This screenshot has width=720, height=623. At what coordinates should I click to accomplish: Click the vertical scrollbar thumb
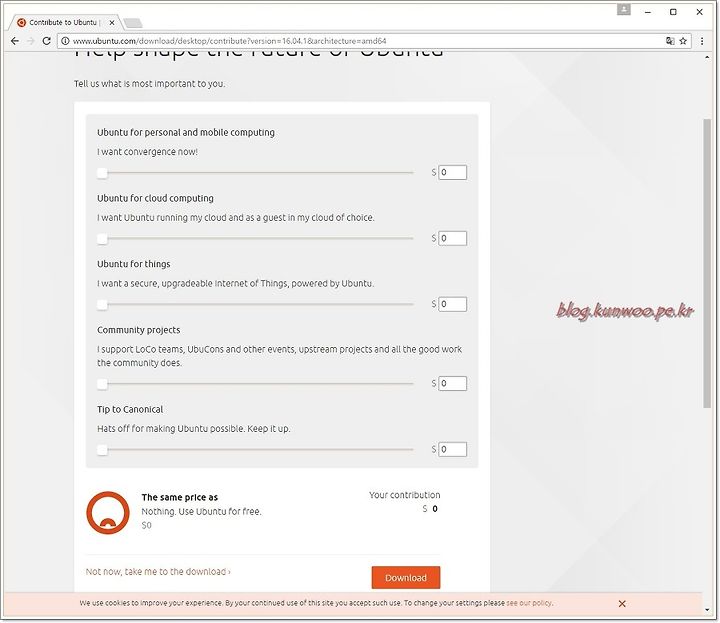click(707, 263)
